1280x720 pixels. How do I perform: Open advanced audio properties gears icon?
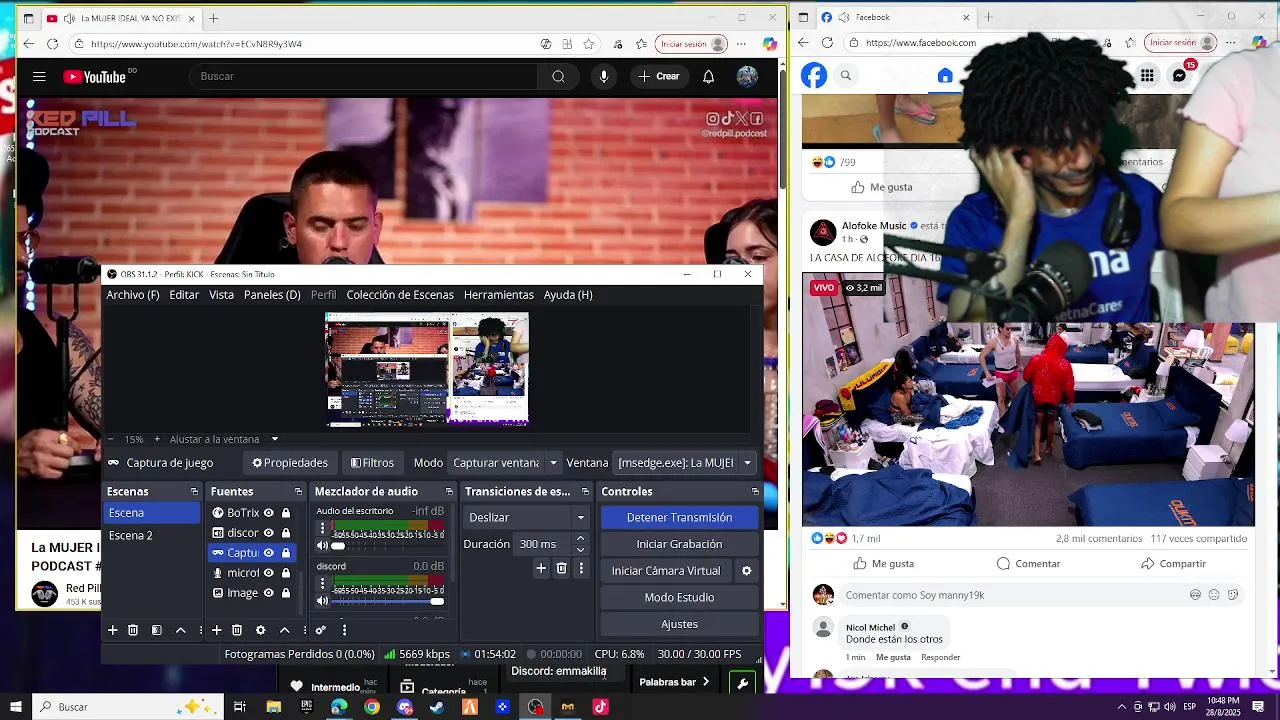pos(321,630)
